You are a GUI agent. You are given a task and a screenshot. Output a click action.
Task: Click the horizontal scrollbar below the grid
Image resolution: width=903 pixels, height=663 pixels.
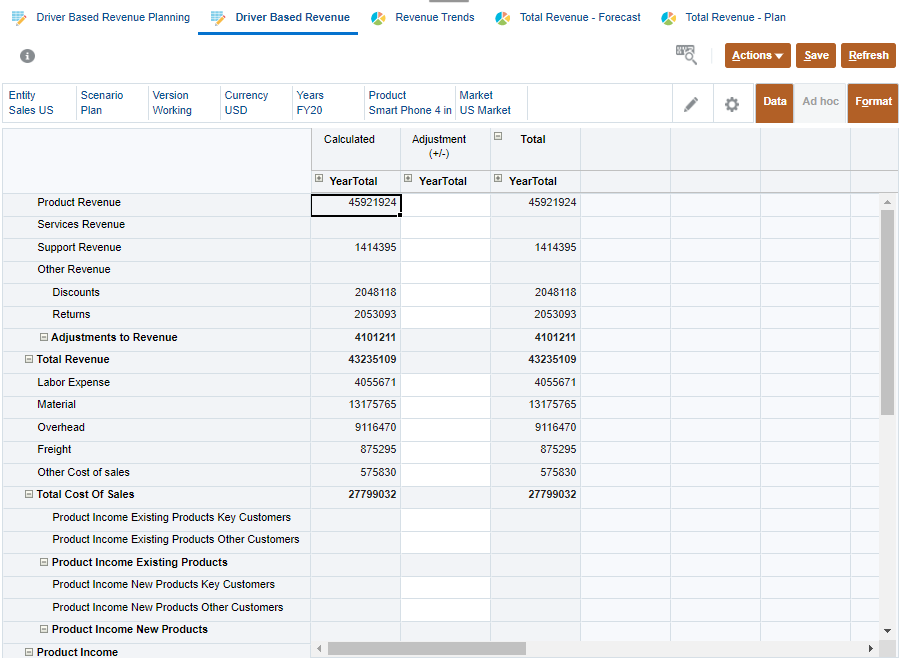tap(428, 649)
